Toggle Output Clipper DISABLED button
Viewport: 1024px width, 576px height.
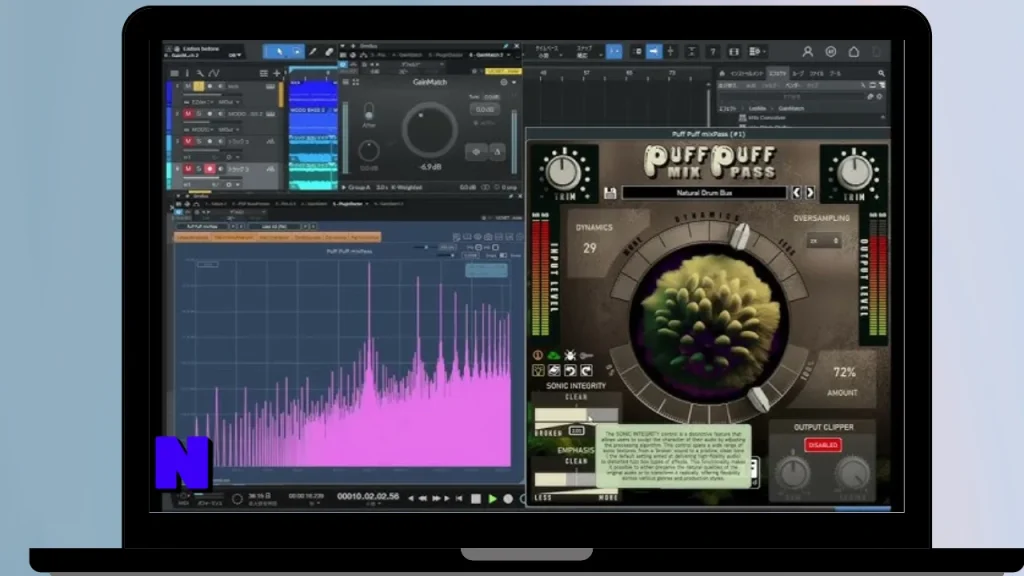[823, 445]
